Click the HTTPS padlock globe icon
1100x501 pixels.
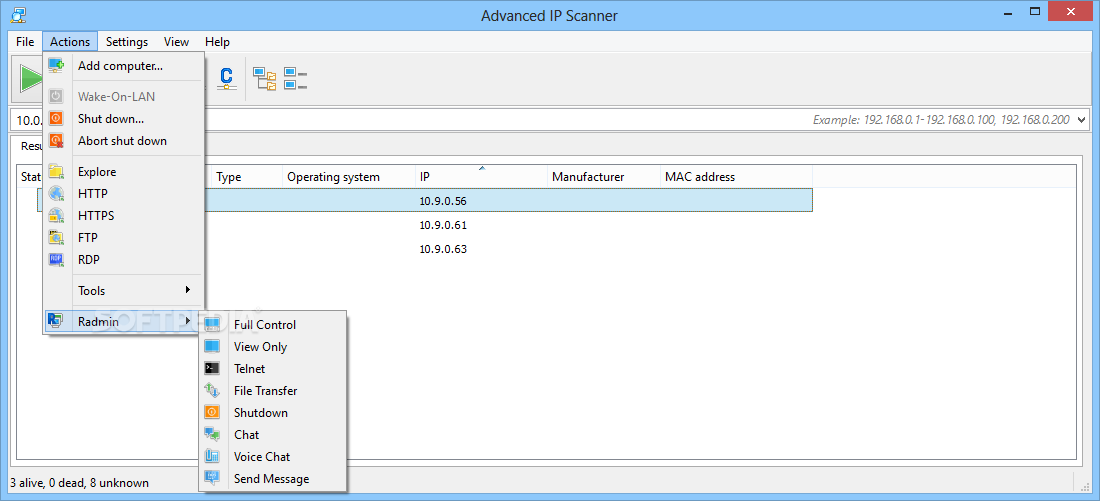[56, 215]
